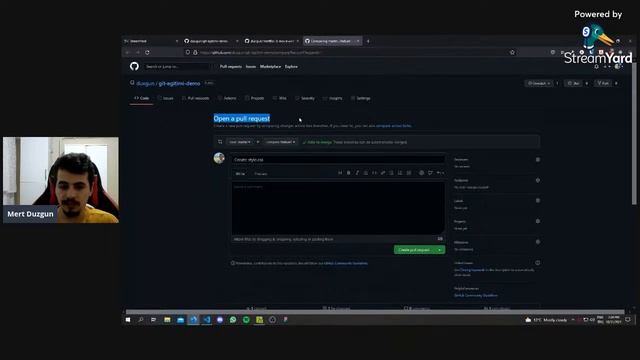Fork the repository
This screenshot has height=360, width=640.
603,83
